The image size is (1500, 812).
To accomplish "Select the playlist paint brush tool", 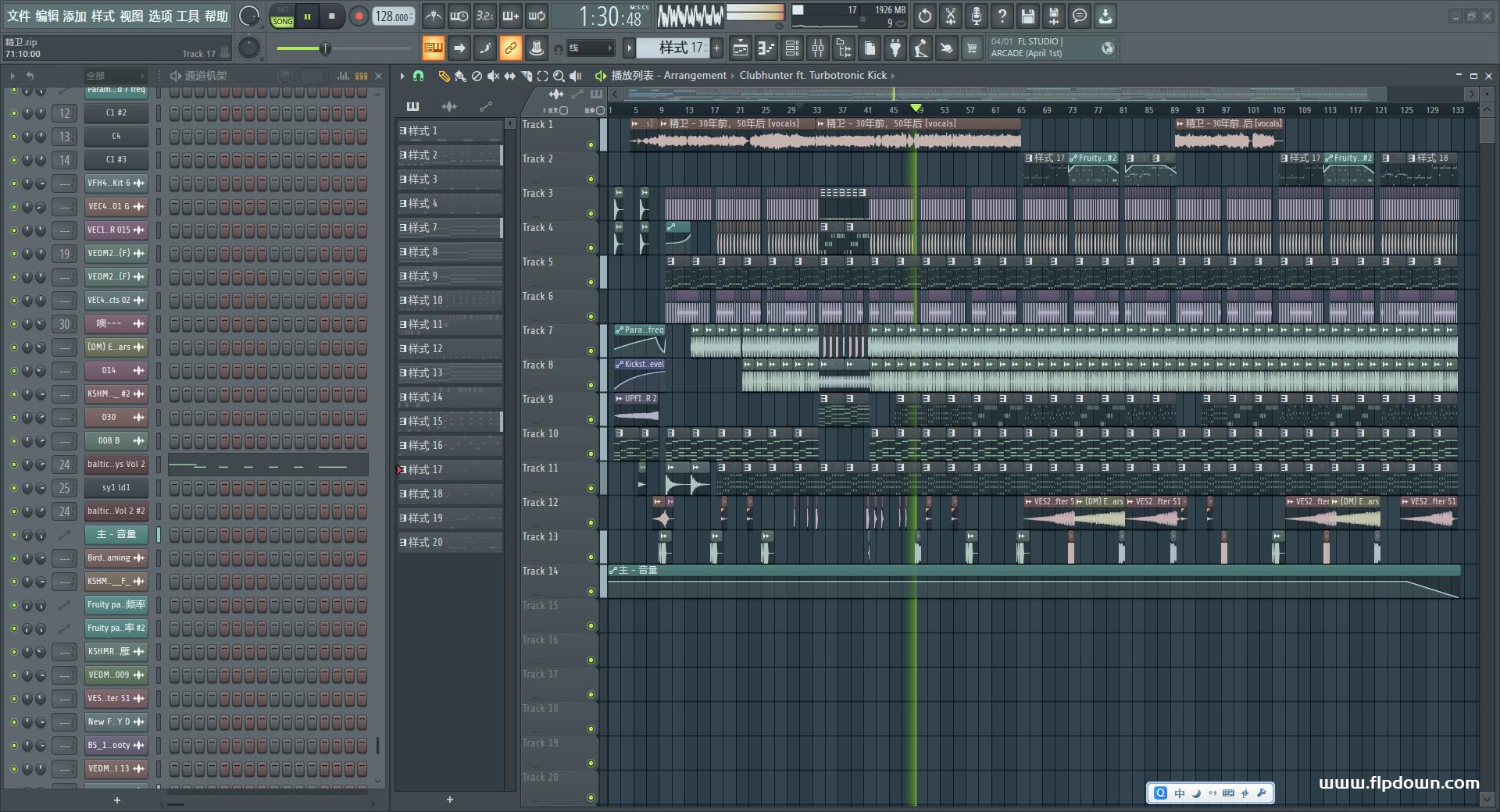I will [x=460, y=76].
